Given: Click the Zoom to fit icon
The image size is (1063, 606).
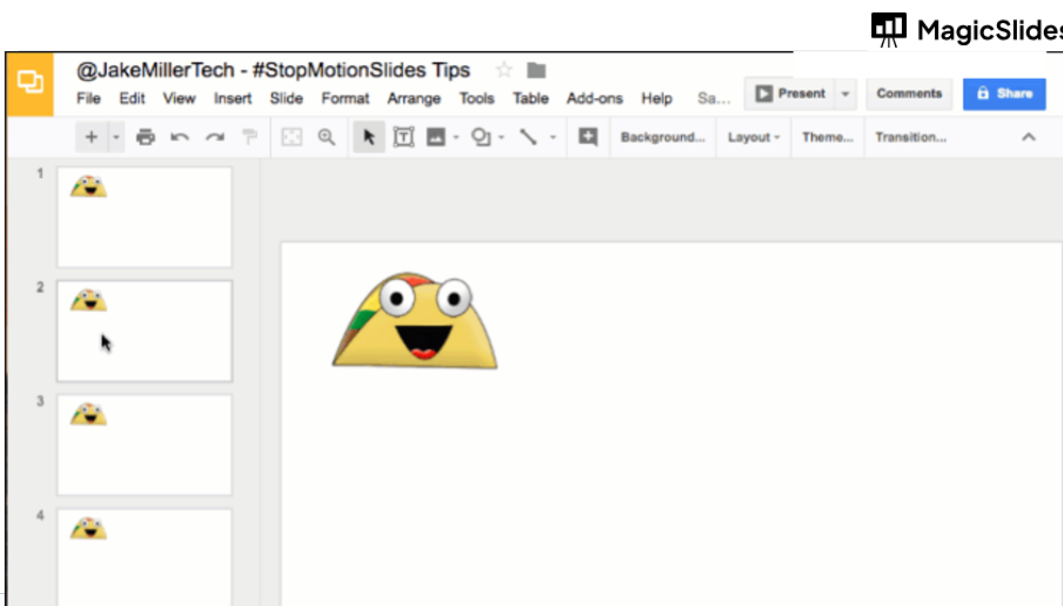Looking at the screenshot, I should click(x=292, y=137).
